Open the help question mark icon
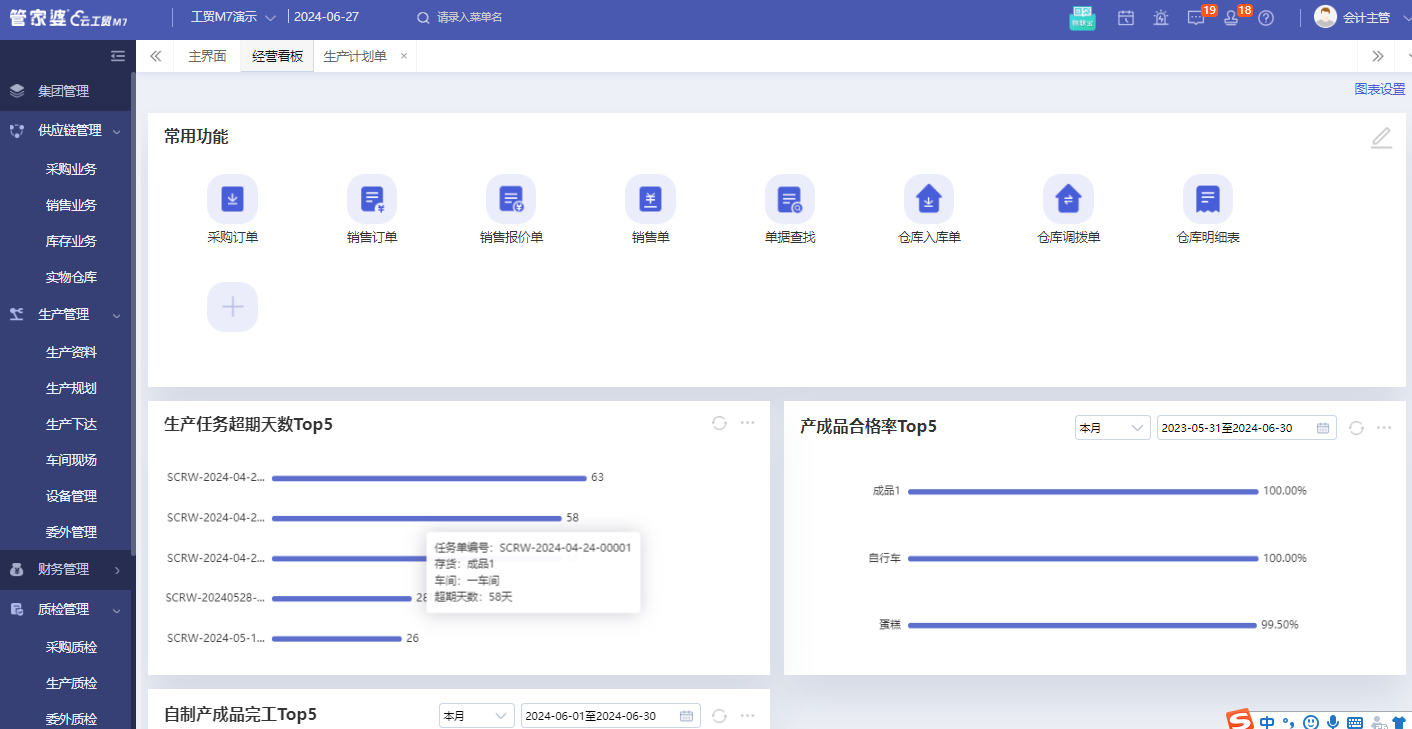This screenshot has height=729, width=1412. click(x=1266, y=18)
